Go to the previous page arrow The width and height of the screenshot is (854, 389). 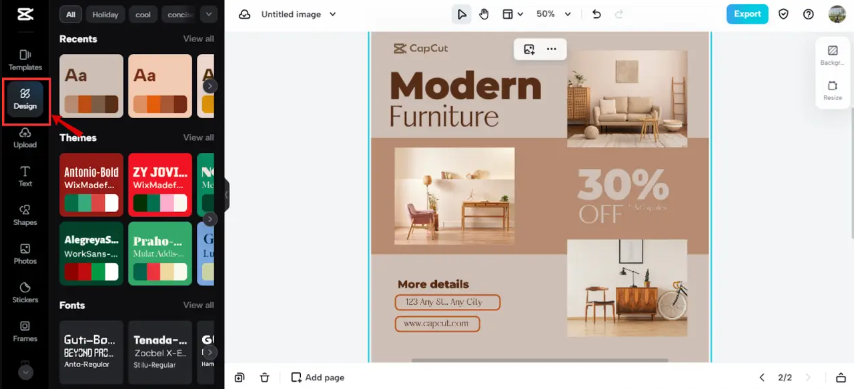point(762,377)
